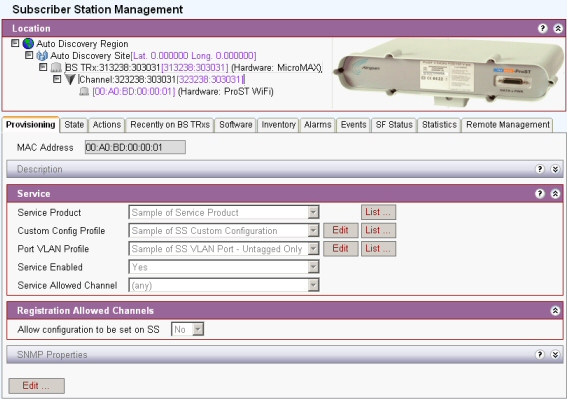Click the Channel antenna icon
Image resolution: width=567 pixels, height=399 pixels.
point(70,79)
